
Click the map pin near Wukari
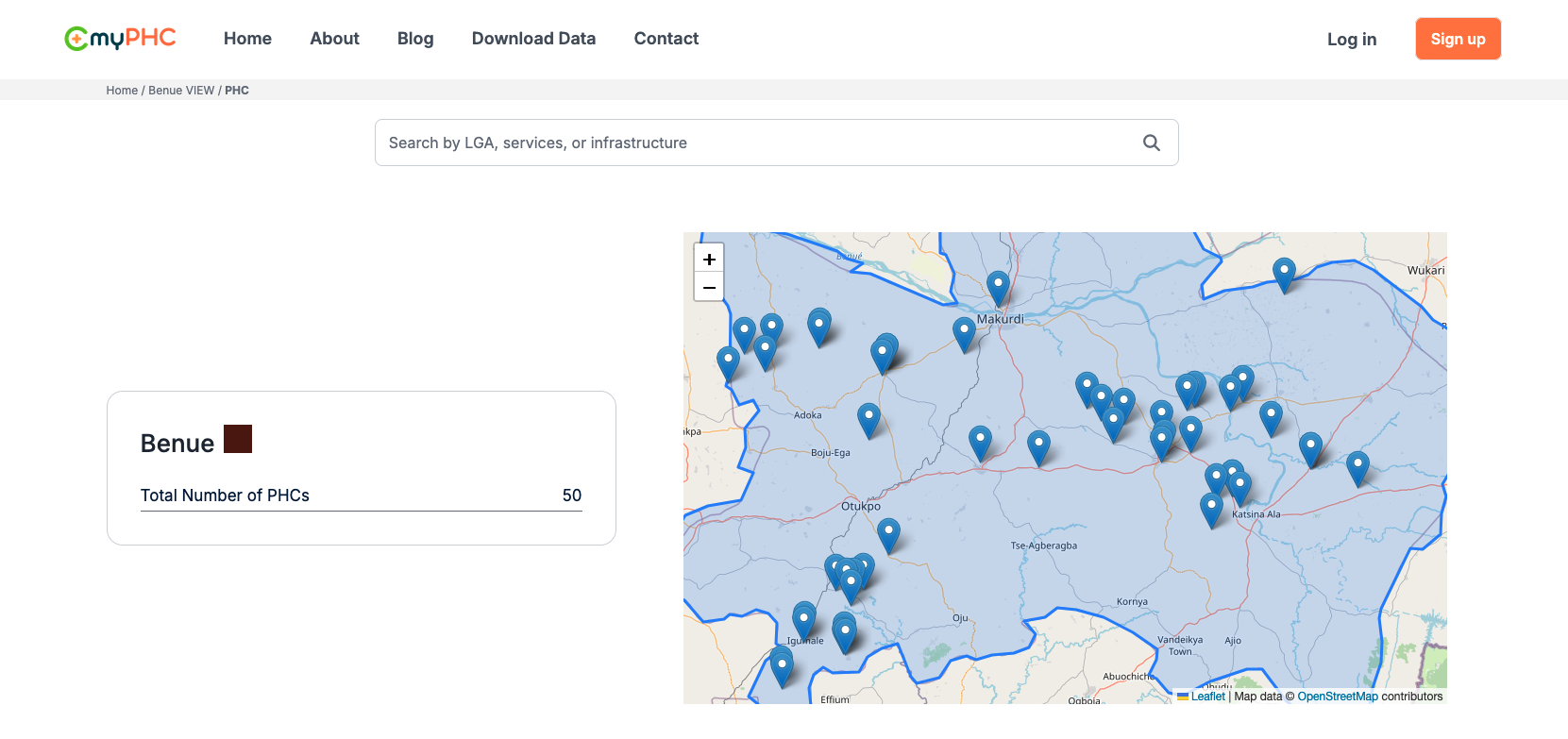pyautogui.click(x=1284, y=272)
